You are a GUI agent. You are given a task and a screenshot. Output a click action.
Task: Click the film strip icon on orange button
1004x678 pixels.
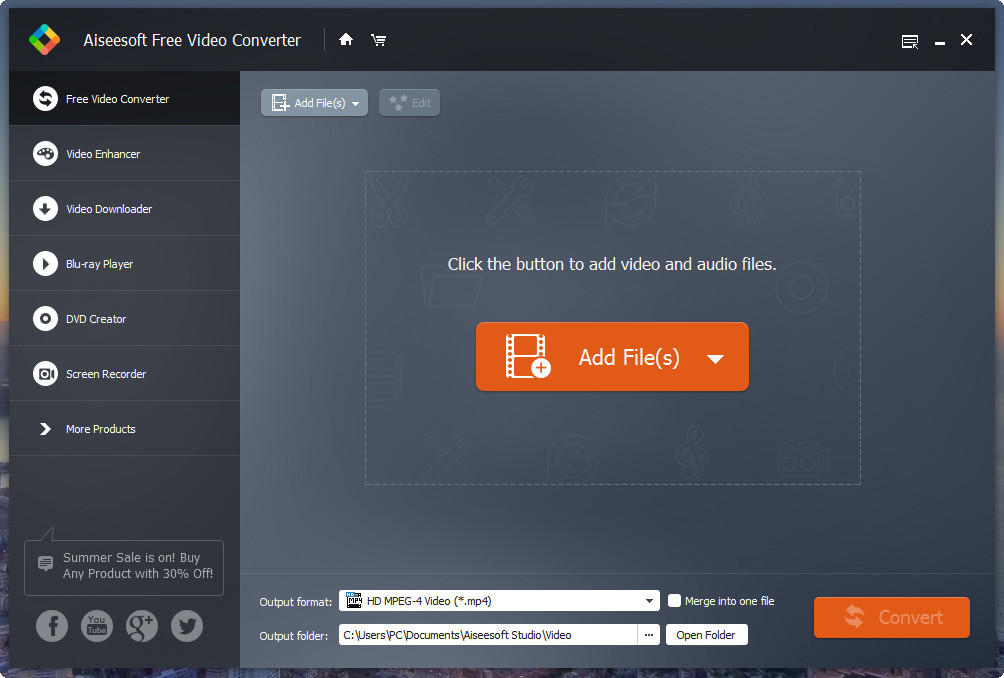528,356
